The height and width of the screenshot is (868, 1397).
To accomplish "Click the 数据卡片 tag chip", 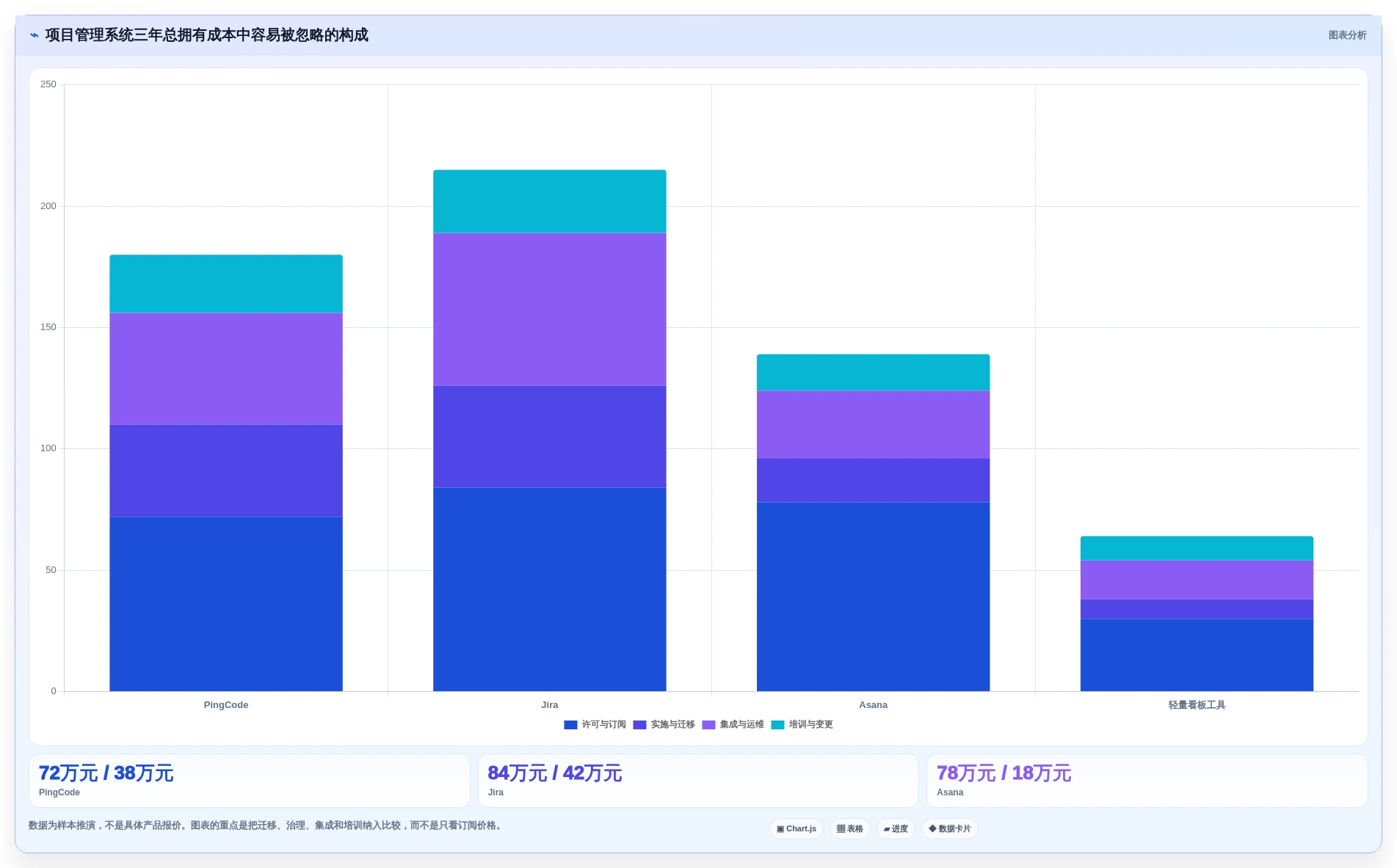I will pyautogui.click(x=950, y=828).
